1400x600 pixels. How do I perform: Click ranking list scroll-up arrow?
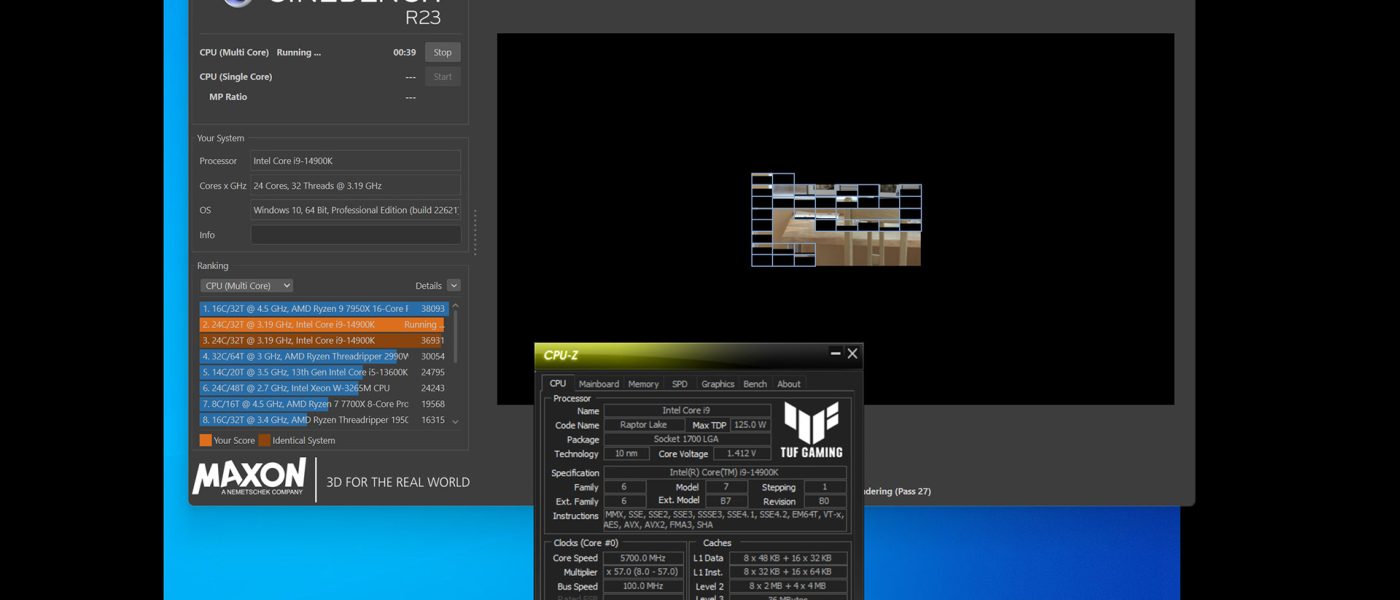coord(456,306)
